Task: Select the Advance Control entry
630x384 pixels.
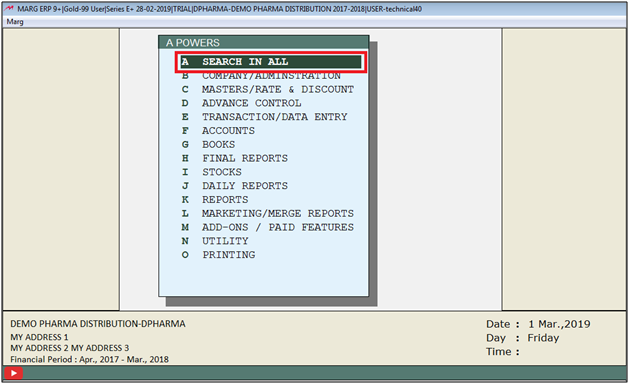Action: 241,103
